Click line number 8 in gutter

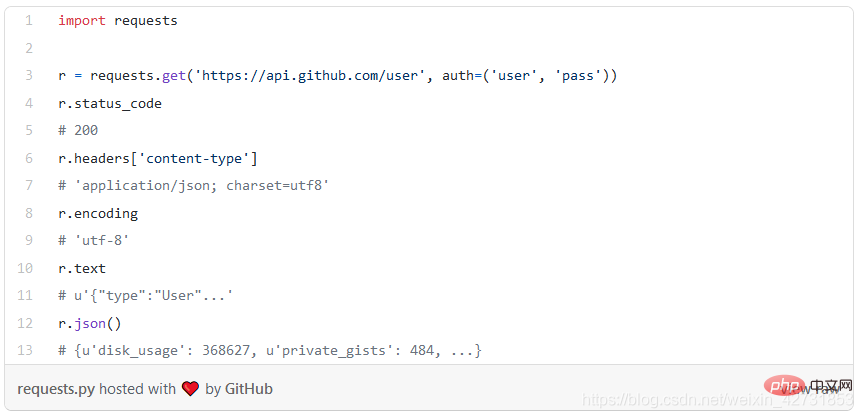(x=28, y=213)
